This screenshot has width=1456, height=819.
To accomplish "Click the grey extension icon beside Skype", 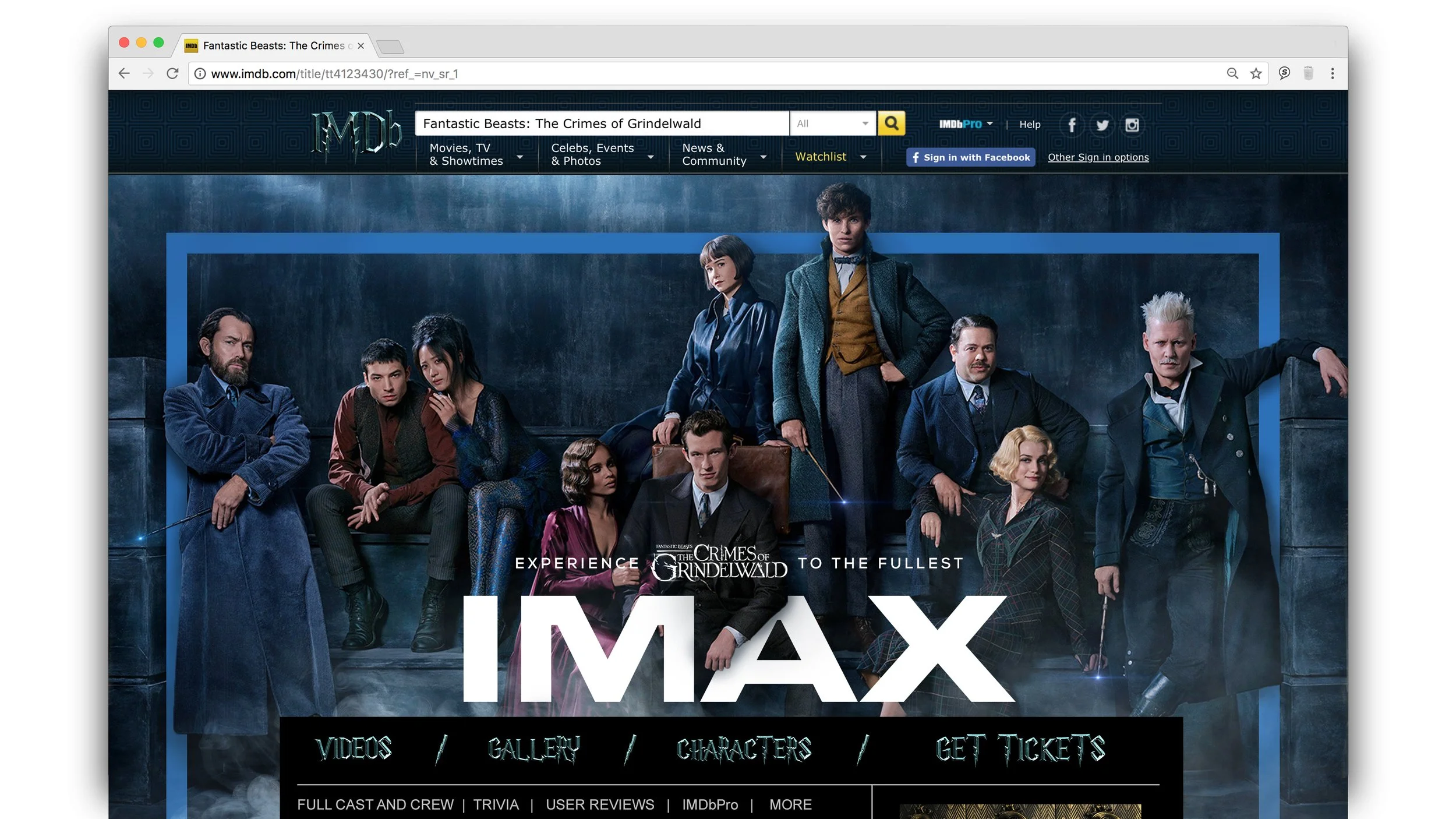I will (x=1308, y=73).
